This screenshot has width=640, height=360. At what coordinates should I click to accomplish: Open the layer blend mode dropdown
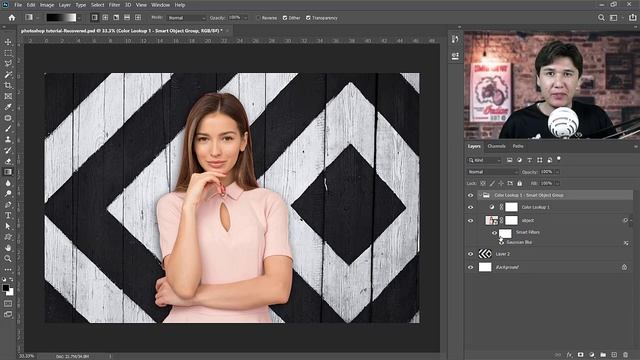[492, 172]
